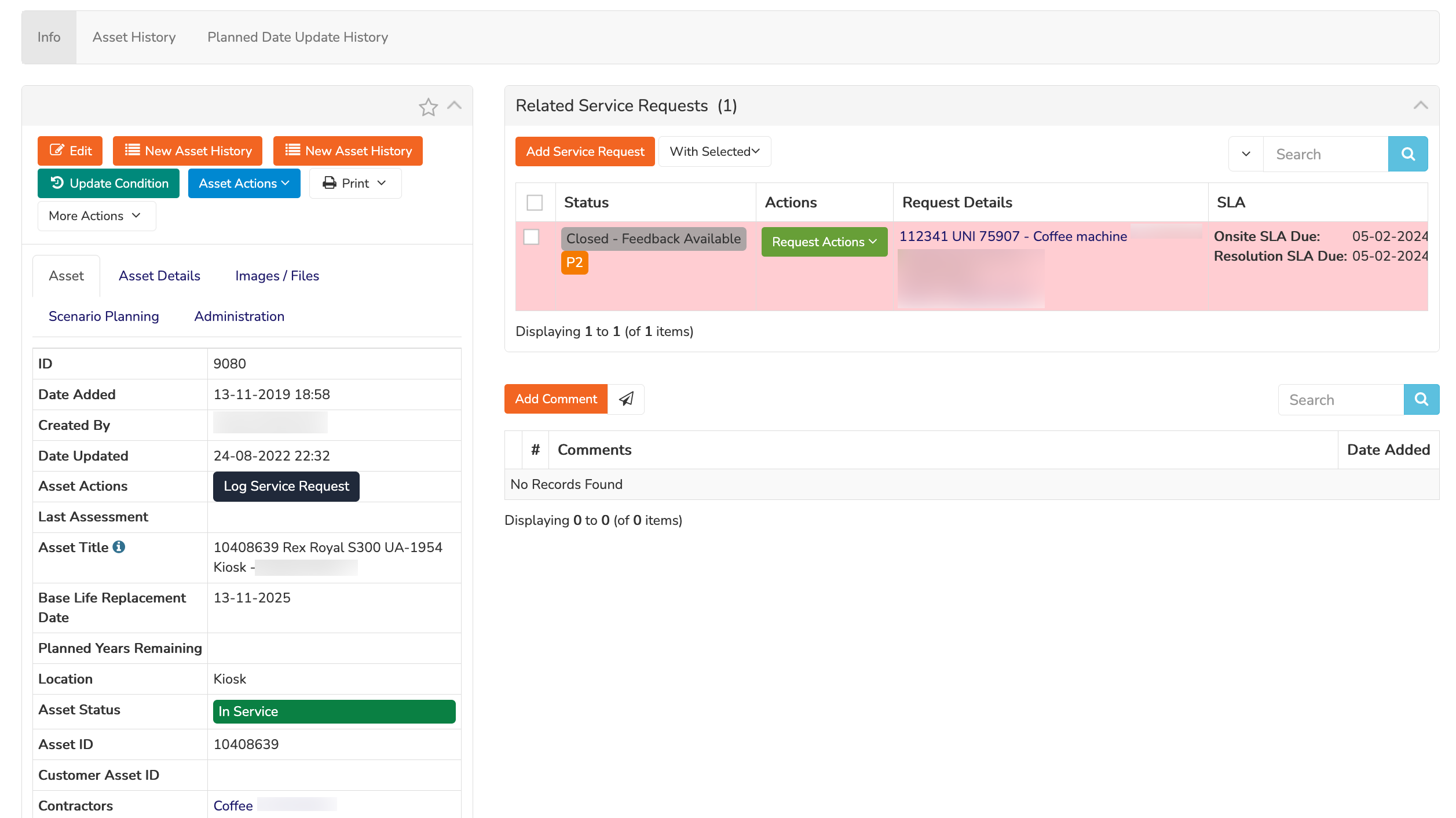Click the star favorite icon on asset panel

[x=429, y=107]
